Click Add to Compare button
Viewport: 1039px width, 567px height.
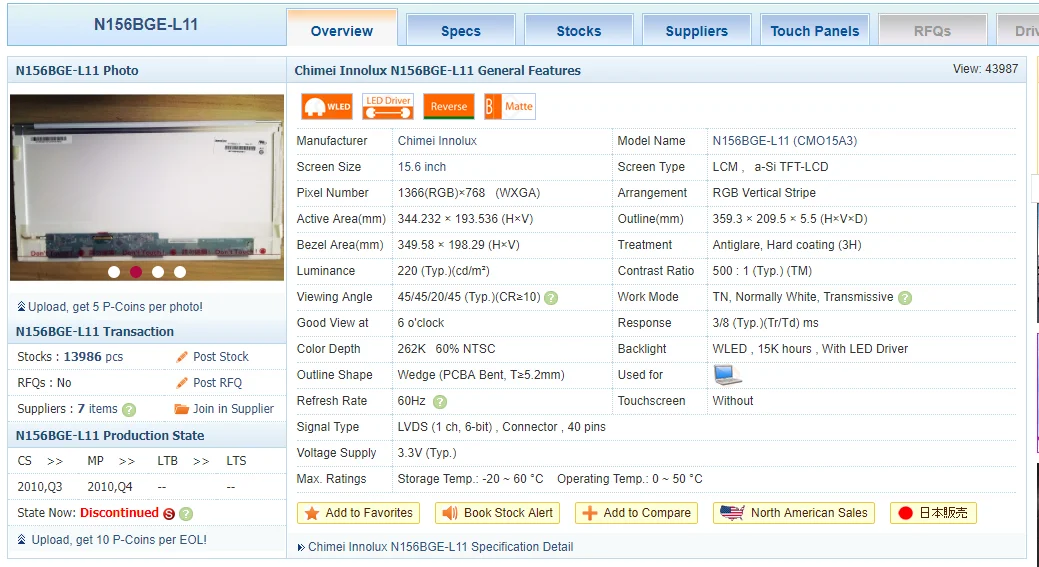tap(636, 513)
